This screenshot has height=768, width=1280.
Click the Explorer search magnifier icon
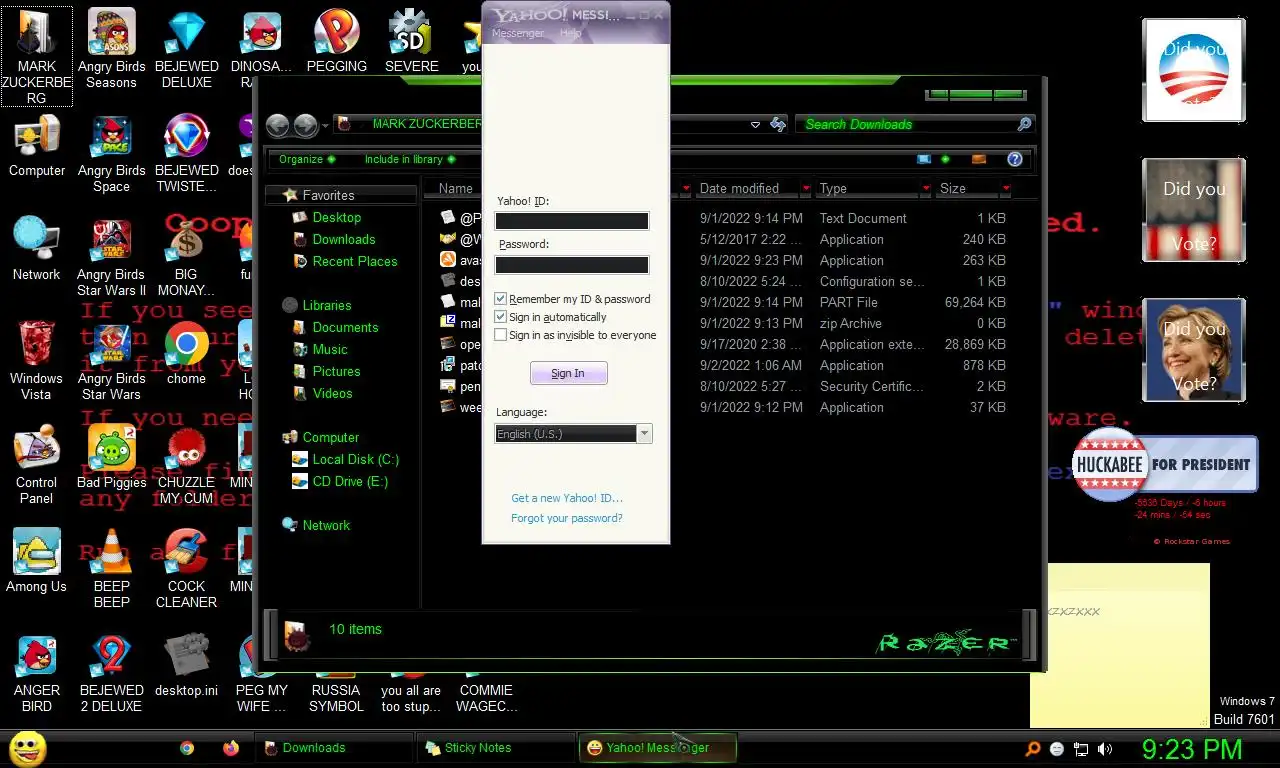pos(1024,124)
